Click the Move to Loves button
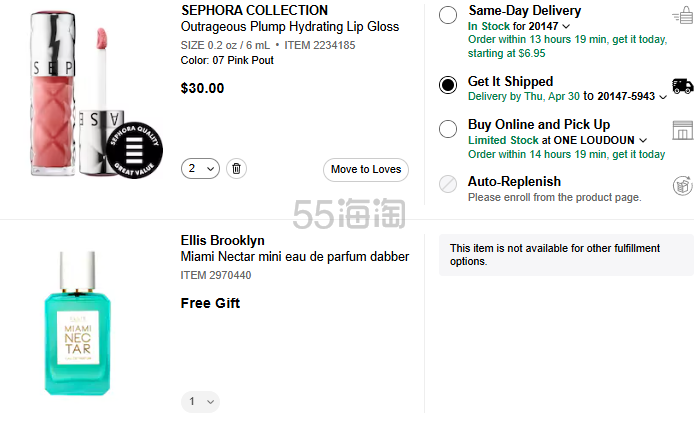The image size is (698, 427). [x=366, y=169]
